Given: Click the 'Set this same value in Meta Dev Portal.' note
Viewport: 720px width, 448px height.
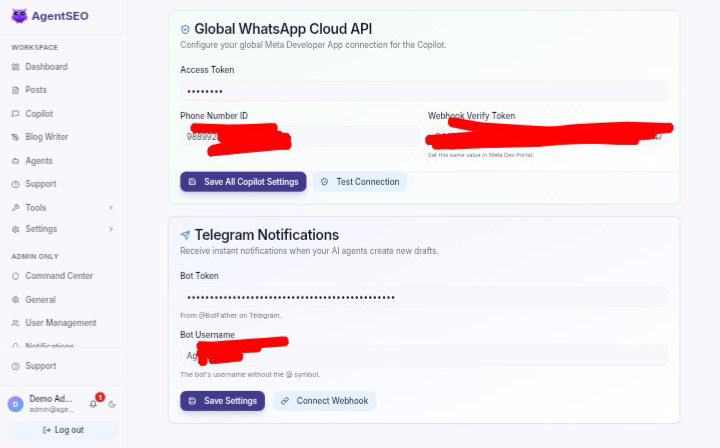Looking at the screenshot, I should (481, 155).
